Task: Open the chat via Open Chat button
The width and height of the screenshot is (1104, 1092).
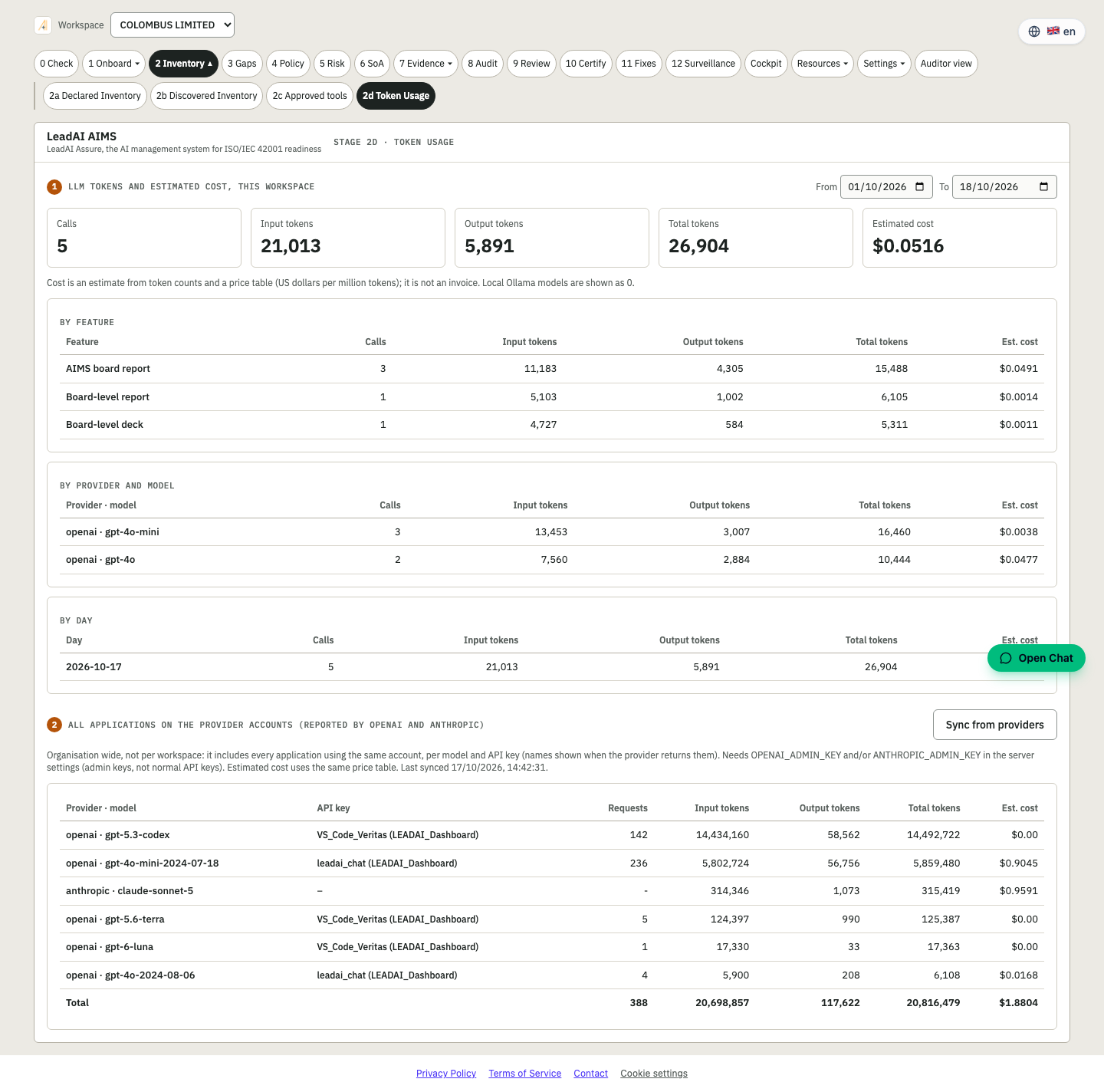Action: pos(1037,658)
